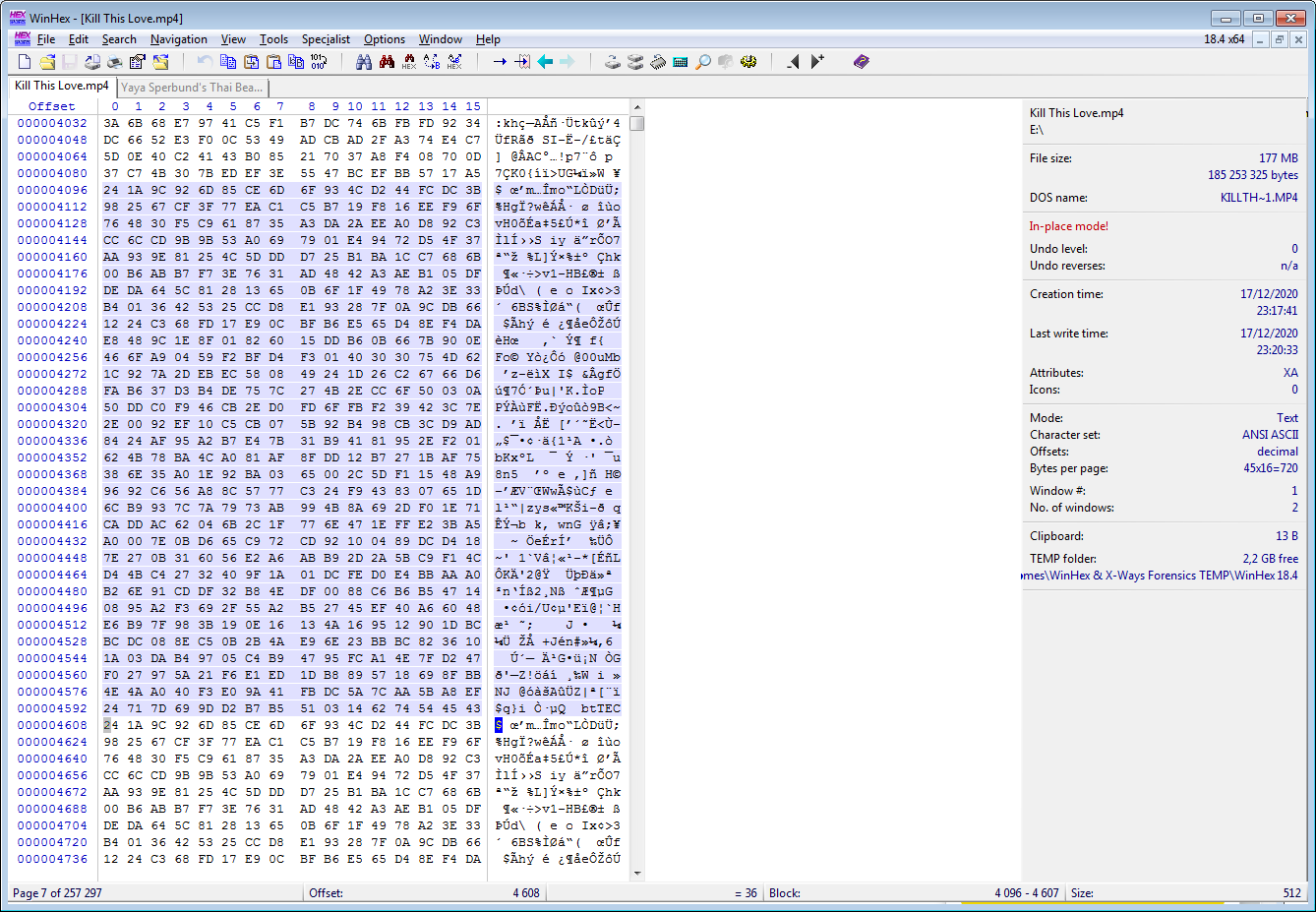1316x912 pixels.
Task: Click the New file icon in toolbar
Action: (25, 62)
